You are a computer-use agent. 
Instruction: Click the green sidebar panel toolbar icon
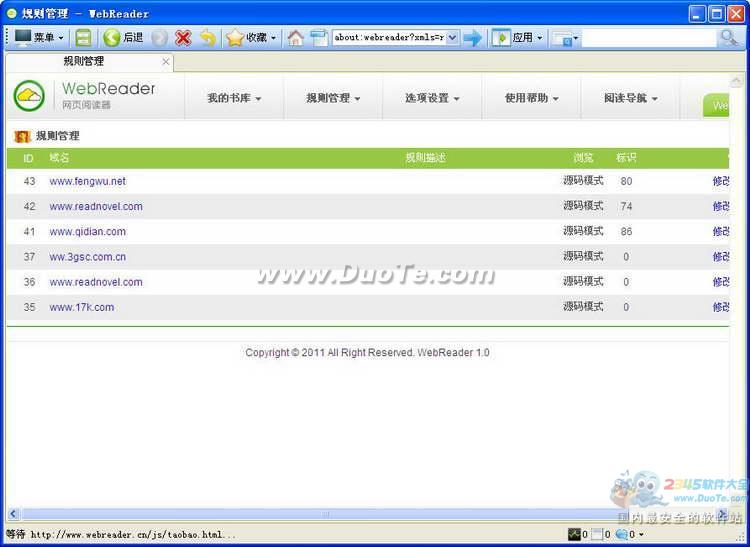click(83, 38)
